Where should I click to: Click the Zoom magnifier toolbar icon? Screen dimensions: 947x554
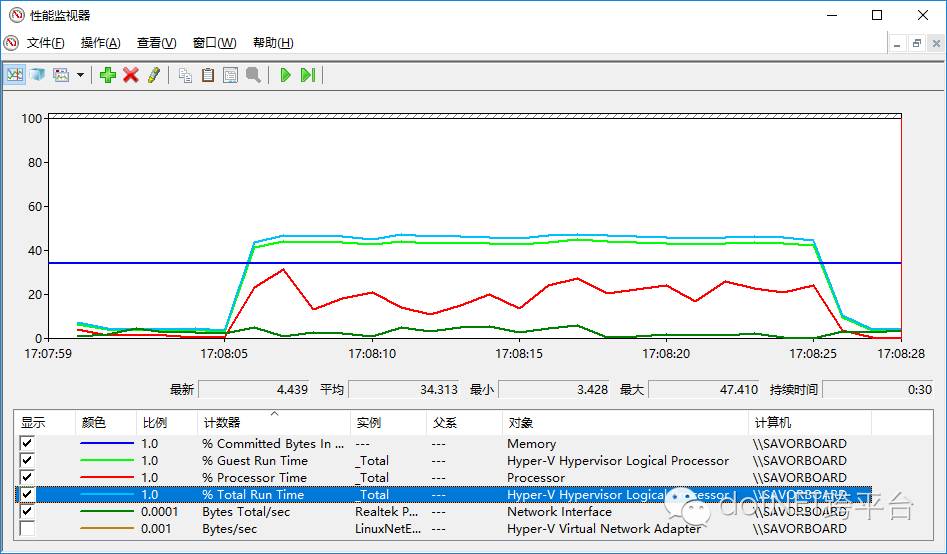coord(253,75)
